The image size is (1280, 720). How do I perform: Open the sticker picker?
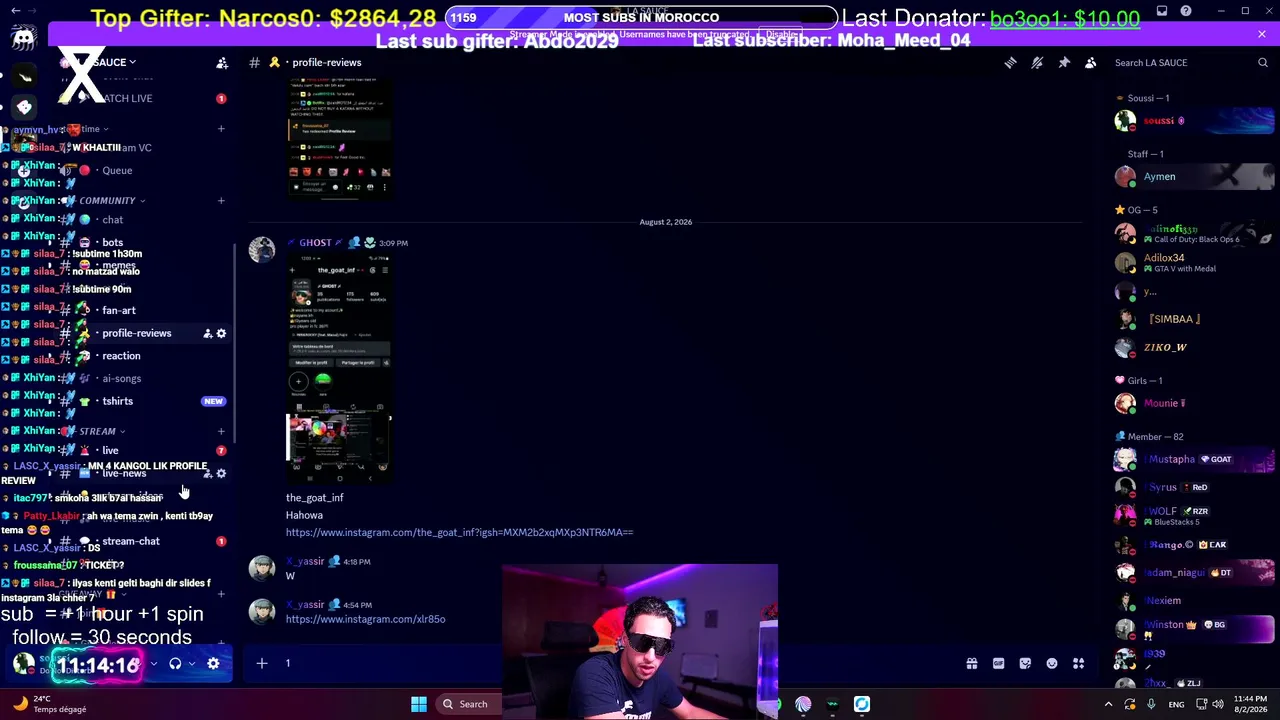pos(1025,663)
